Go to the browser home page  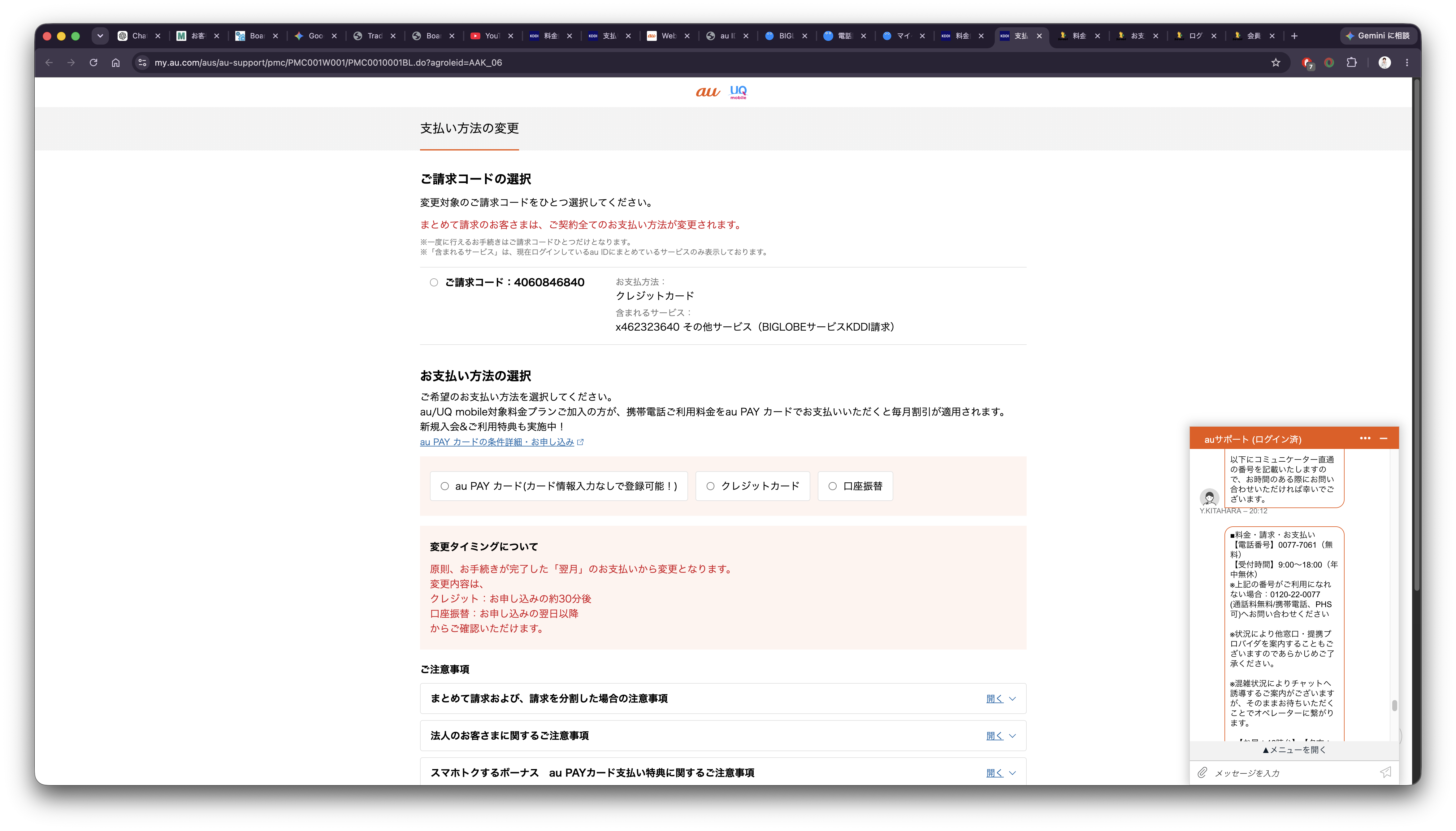coord(116,63)
